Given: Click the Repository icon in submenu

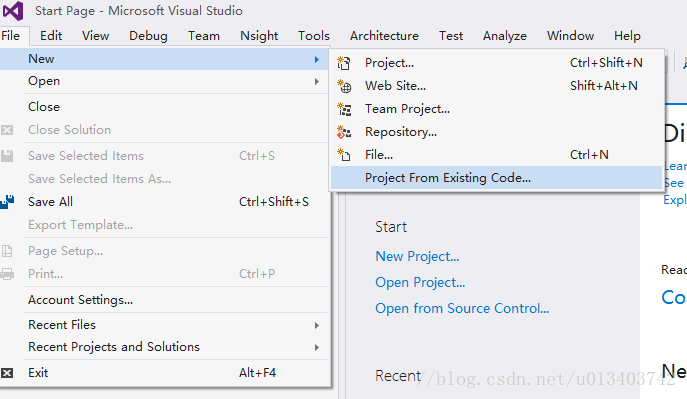Looking at the screenshot, I should (x=344, y=132).
